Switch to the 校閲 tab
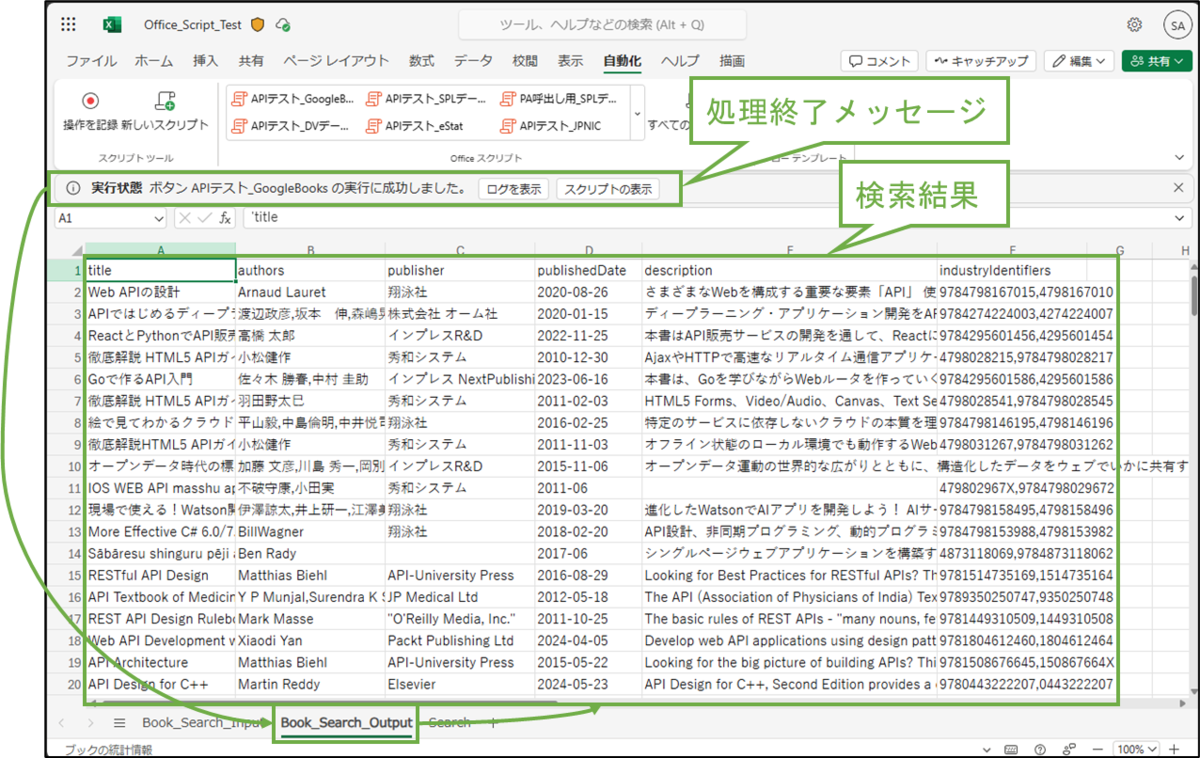 tap(524, 61)
